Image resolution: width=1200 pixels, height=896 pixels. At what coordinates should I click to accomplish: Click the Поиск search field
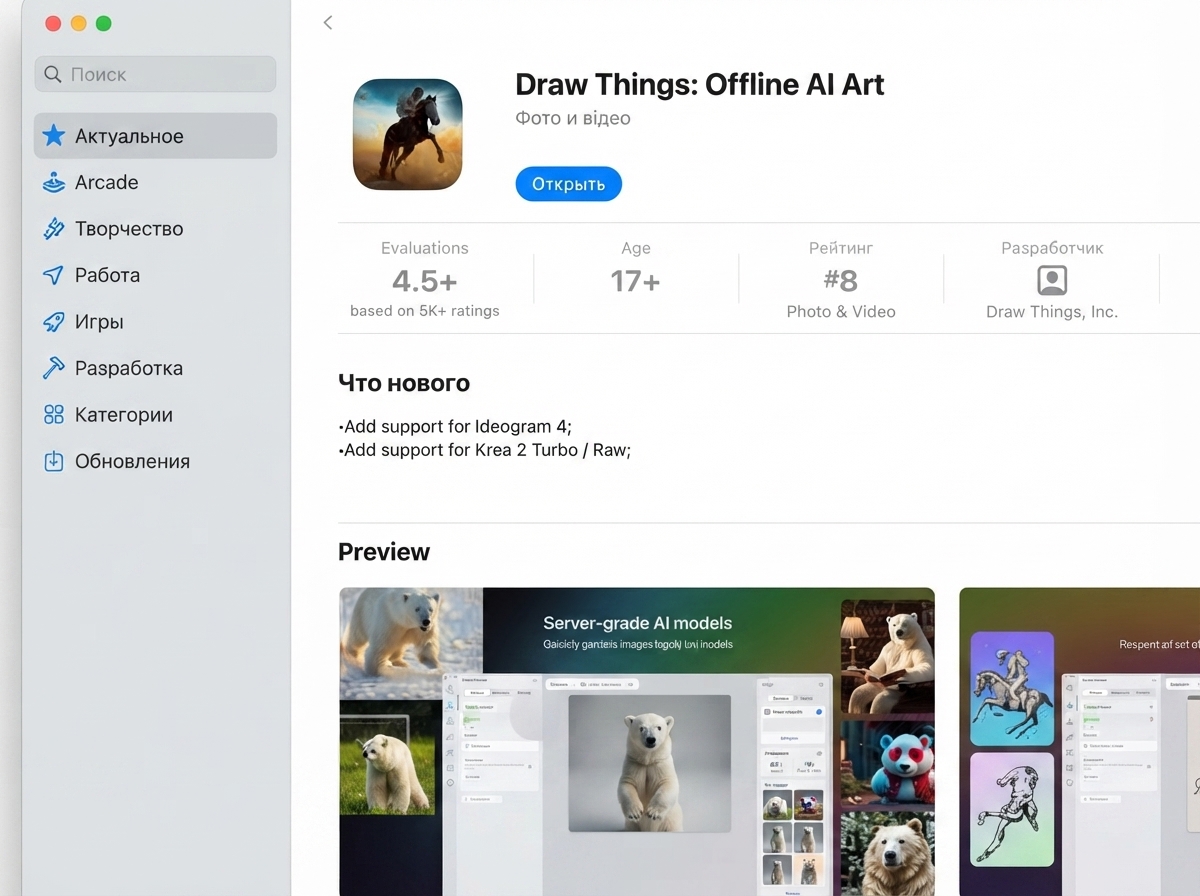point(155,74)
